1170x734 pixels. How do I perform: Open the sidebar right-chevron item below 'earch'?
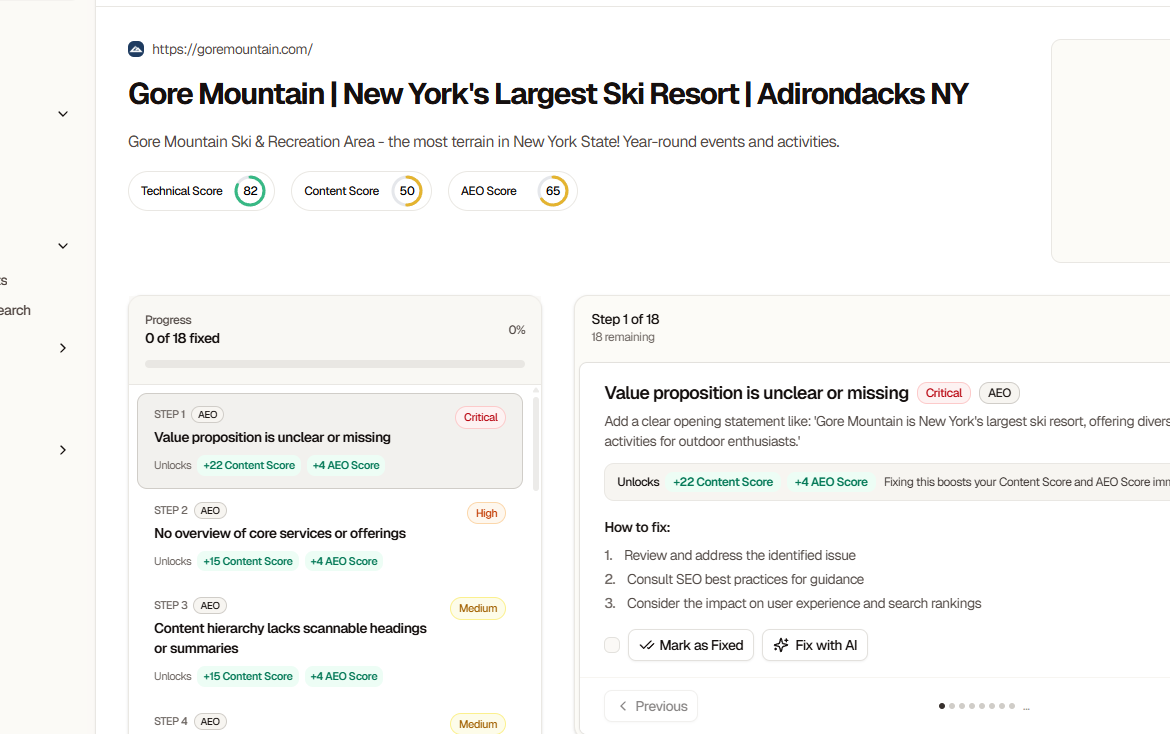63,348
